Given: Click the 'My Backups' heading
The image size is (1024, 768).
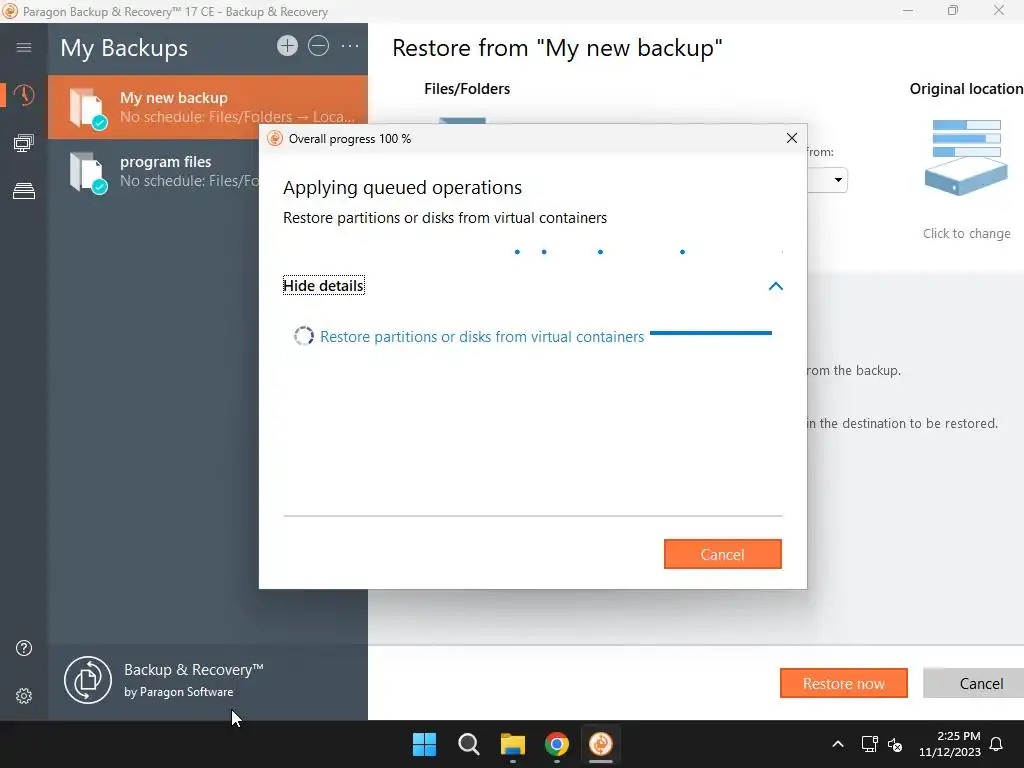Looking at the screenshot, I should click(124, 48).
